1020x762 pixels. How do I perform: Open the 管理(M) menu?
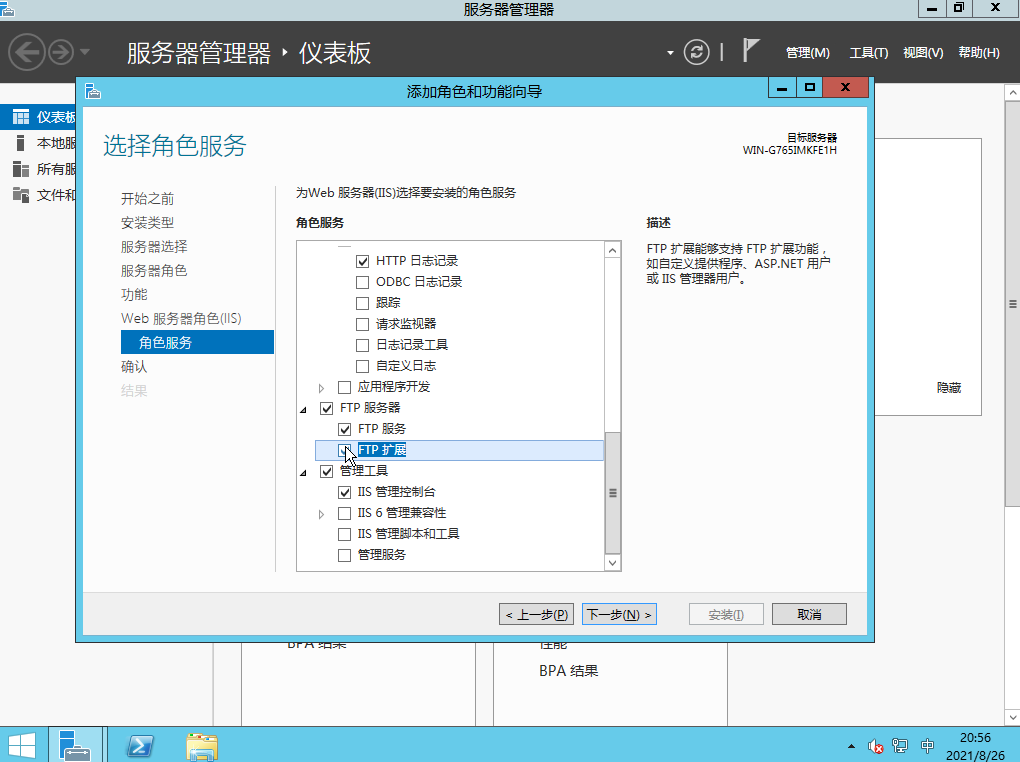click(807, 53)
